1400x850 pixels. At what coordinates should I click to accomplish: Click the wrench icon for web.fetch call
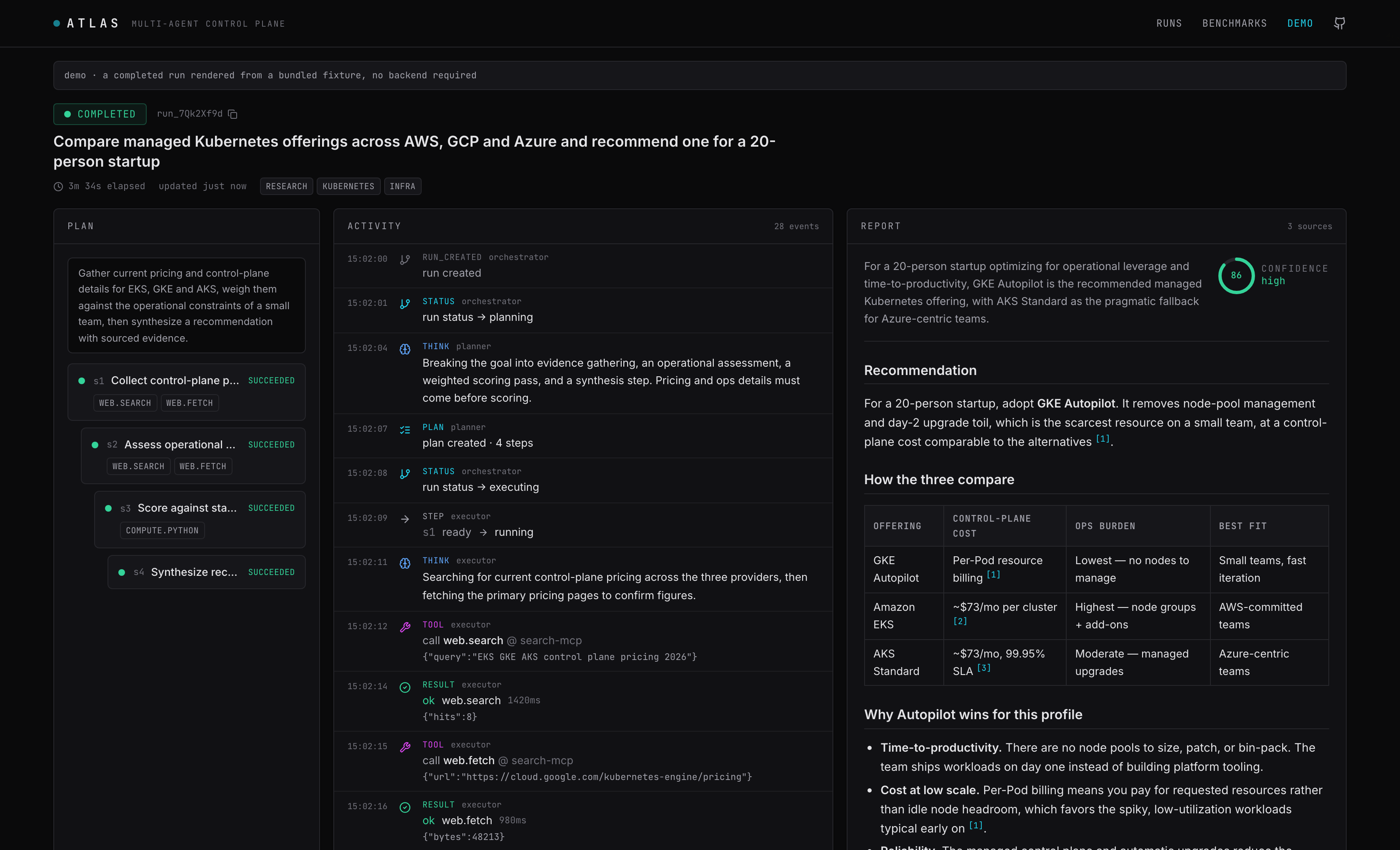coord(405,747)
